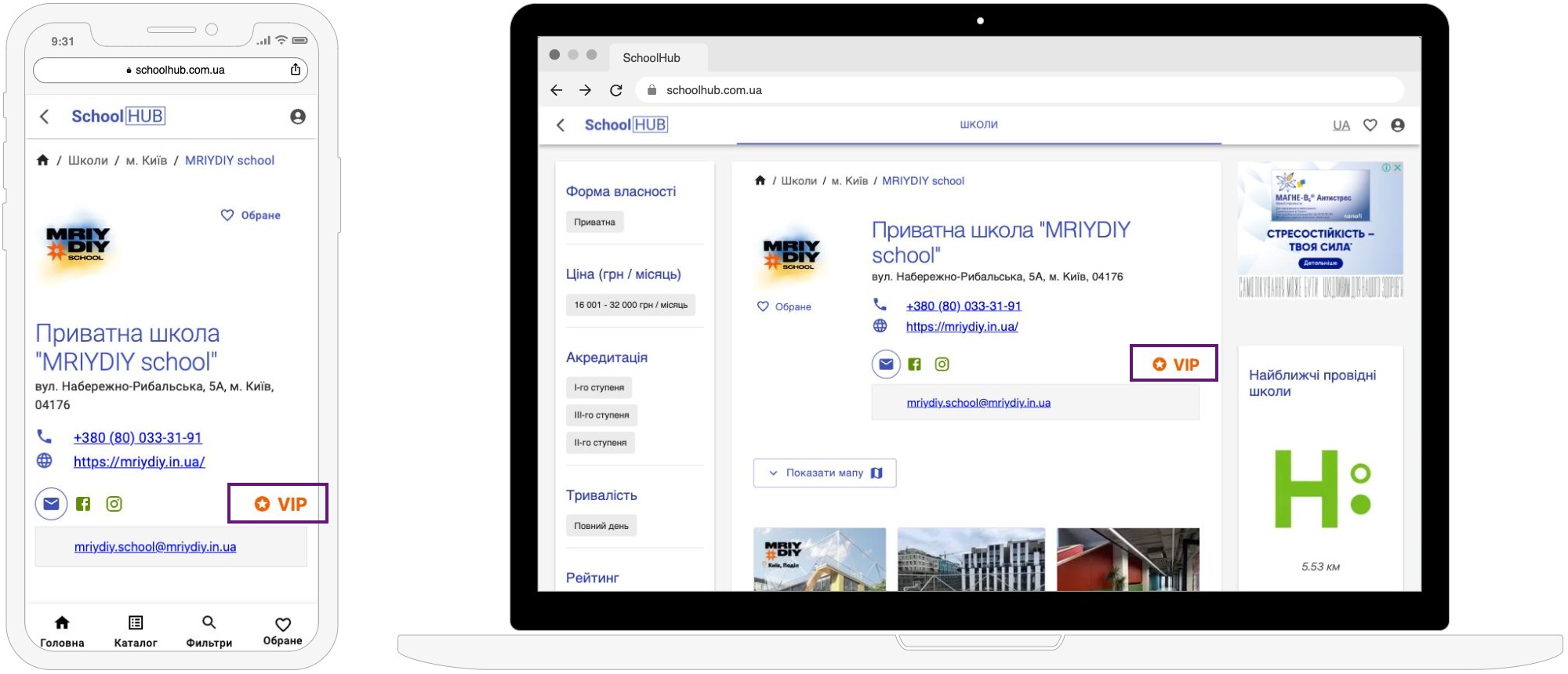Click mriydiy.school@mriydiy.in.ua on the laptop
This screenshot has height=674, width=1568.
(978, 403)
